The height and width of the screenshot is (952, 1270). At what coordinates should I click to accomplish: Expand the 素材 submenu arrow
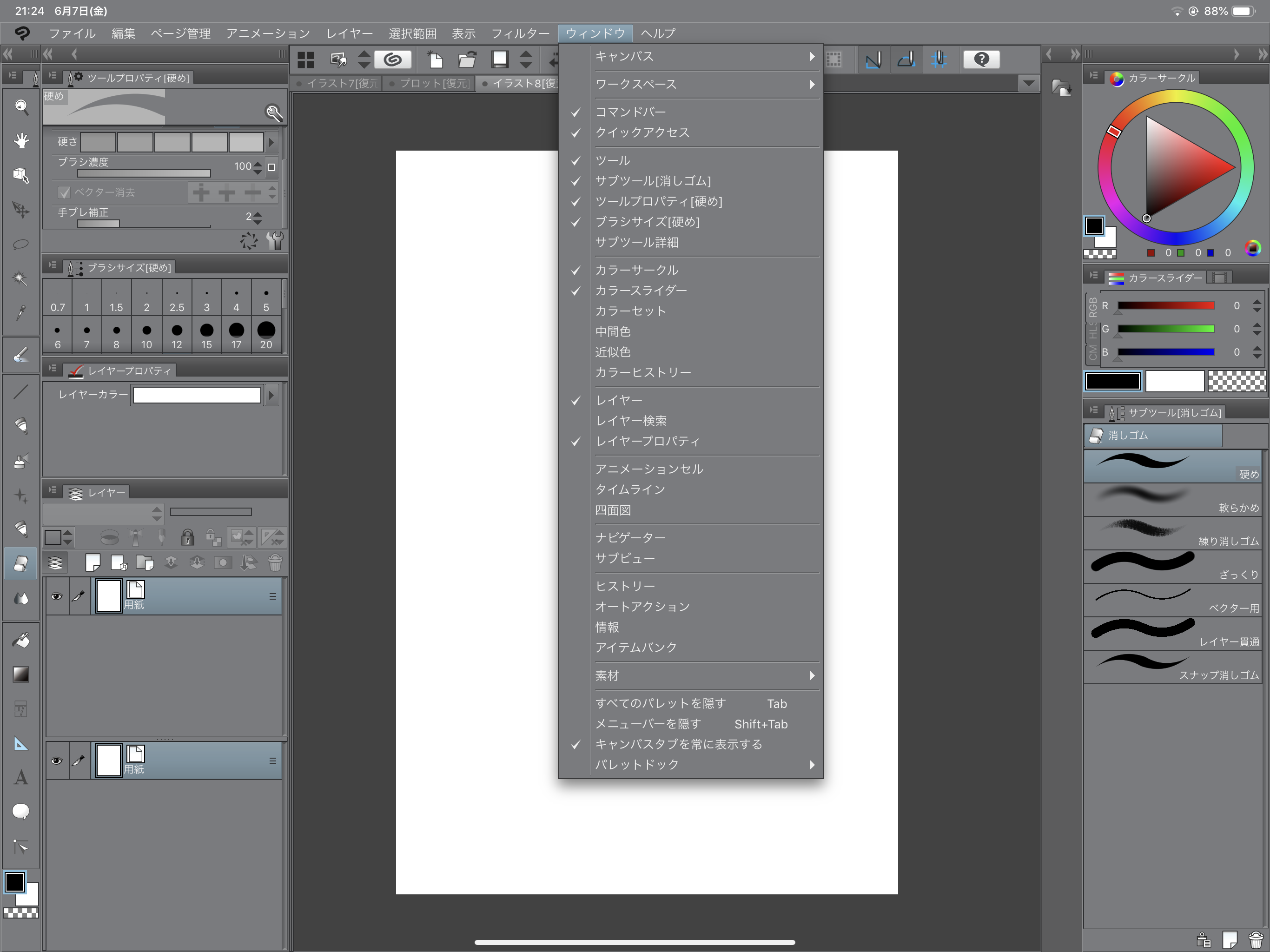pos(811,675)
